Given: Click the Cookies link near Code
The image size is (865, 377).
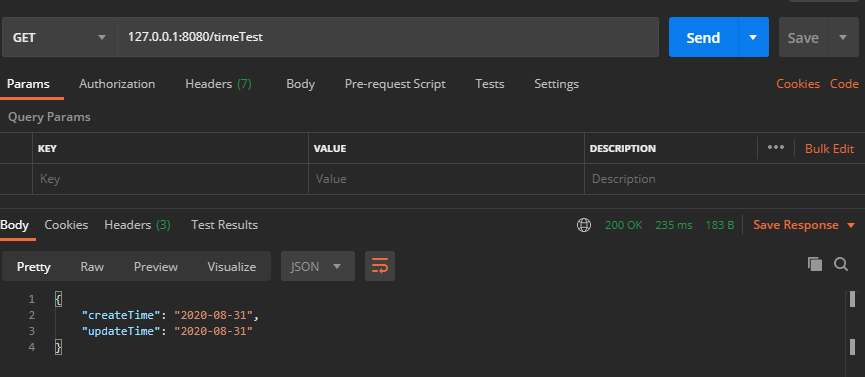Looking at the screenshot, I should [798, 84].
